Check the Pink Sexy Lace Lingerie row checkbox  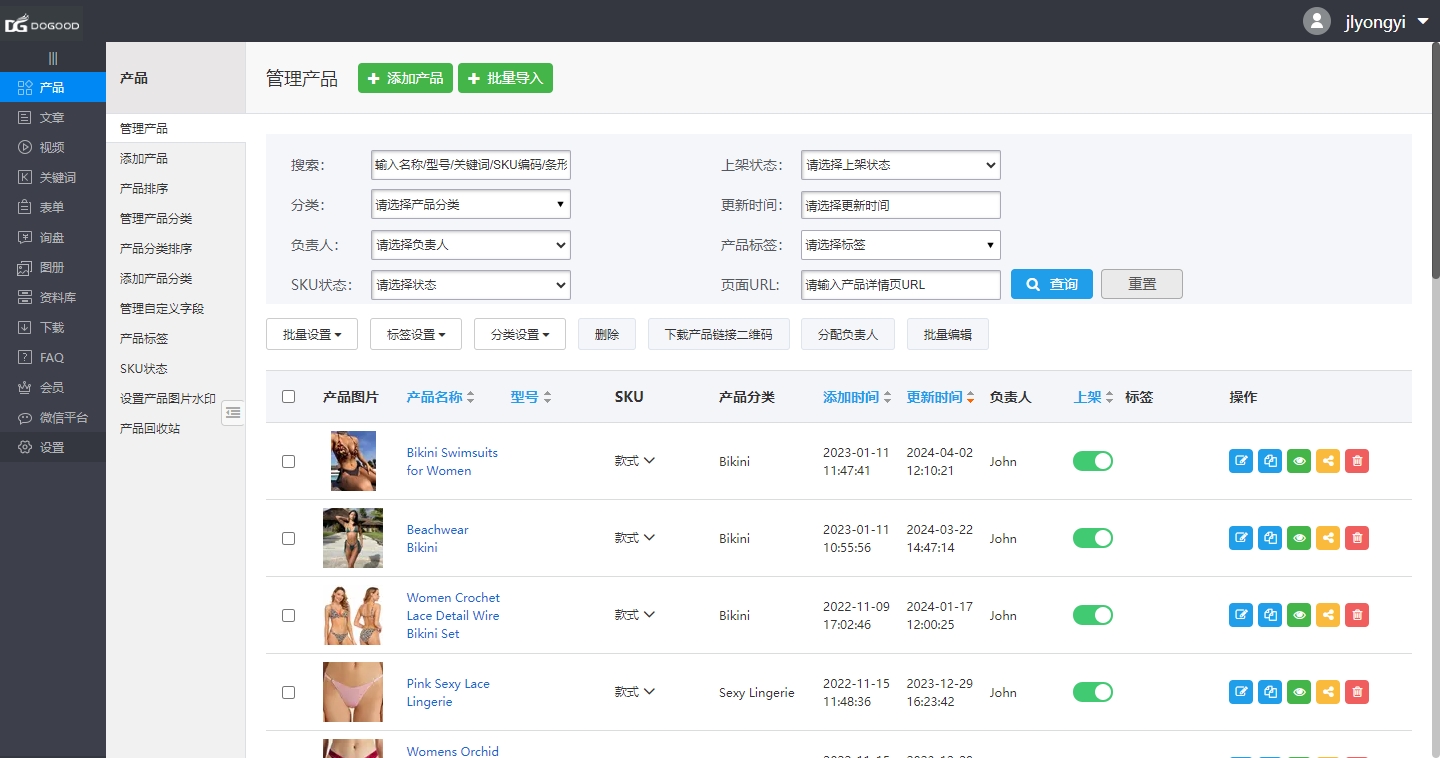(289, 692)
